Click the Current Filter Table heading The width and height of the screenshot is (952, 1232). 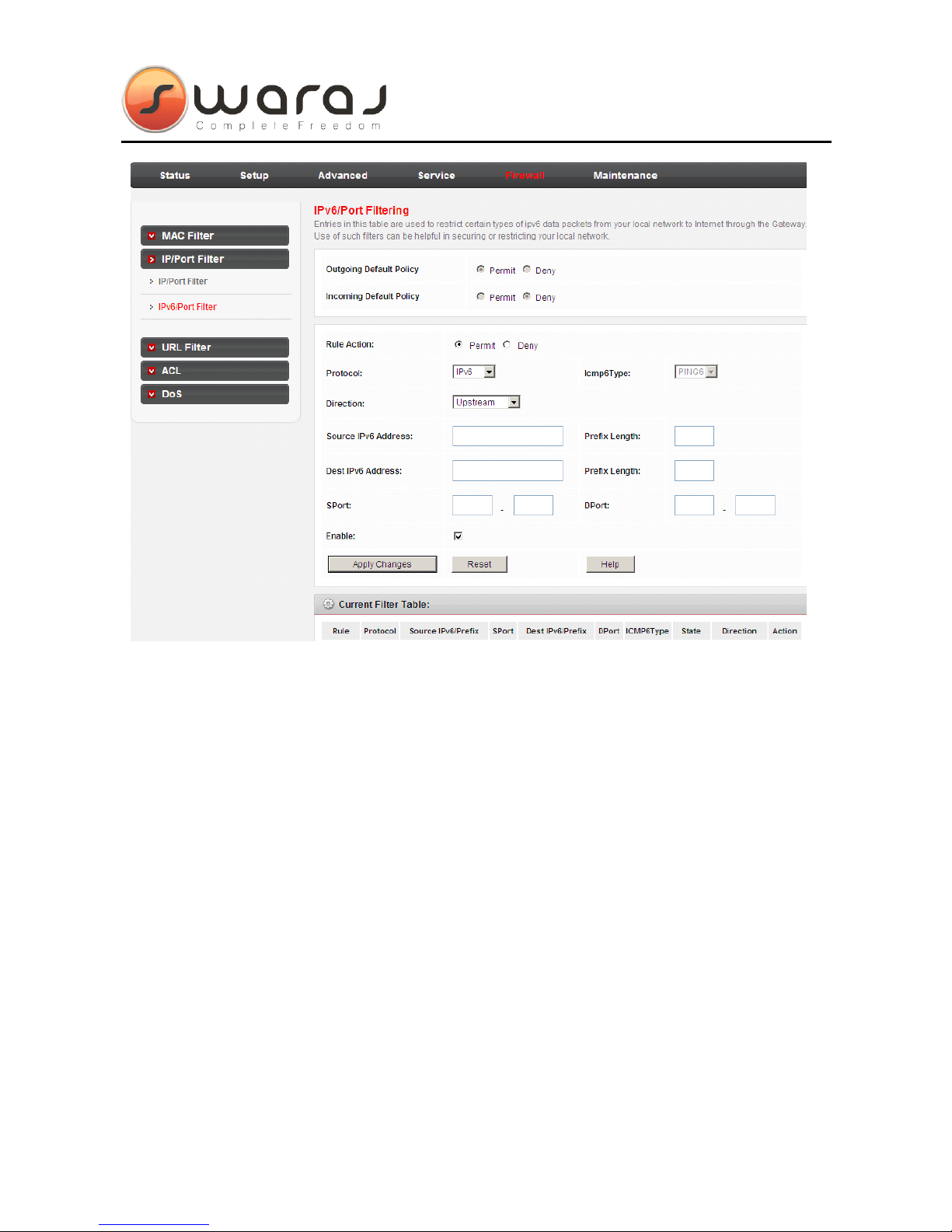(x=384, y=605)
